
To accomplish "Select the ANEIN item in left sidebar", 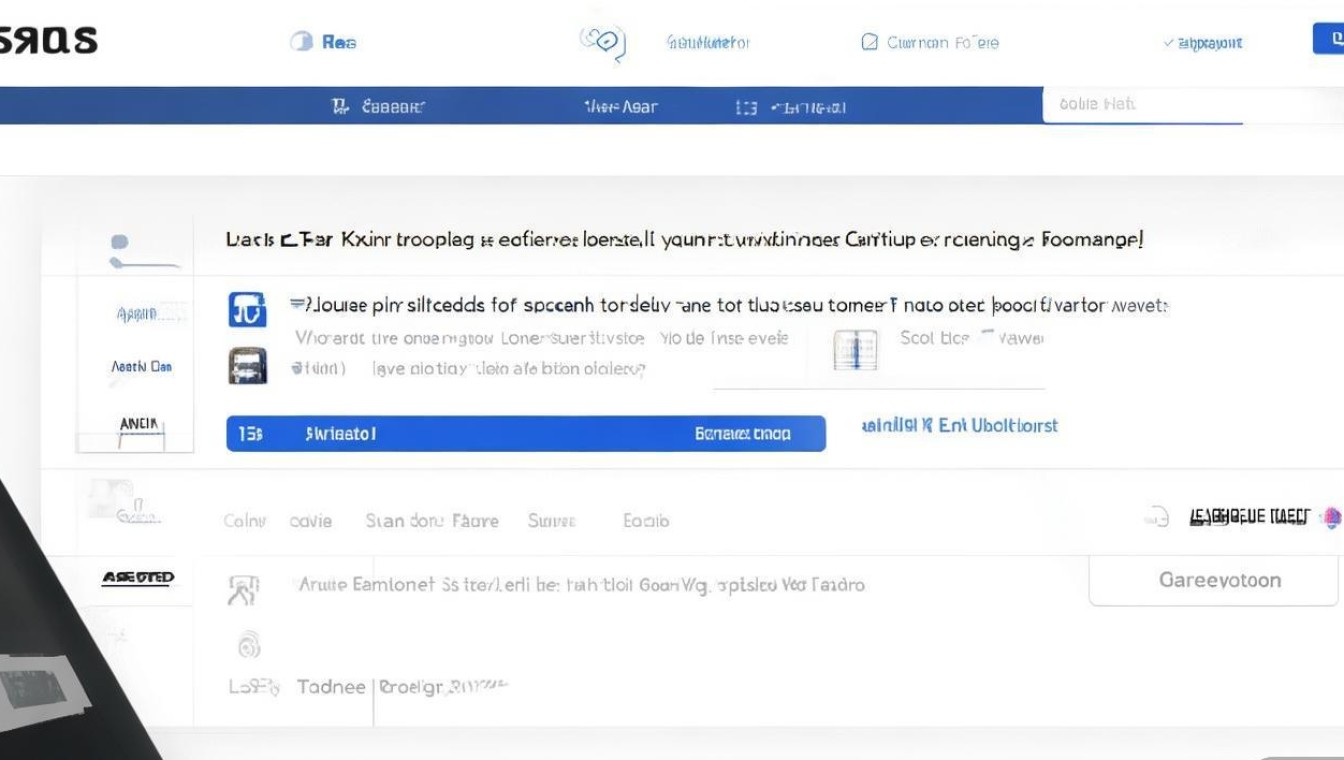I will pos(141,424).
